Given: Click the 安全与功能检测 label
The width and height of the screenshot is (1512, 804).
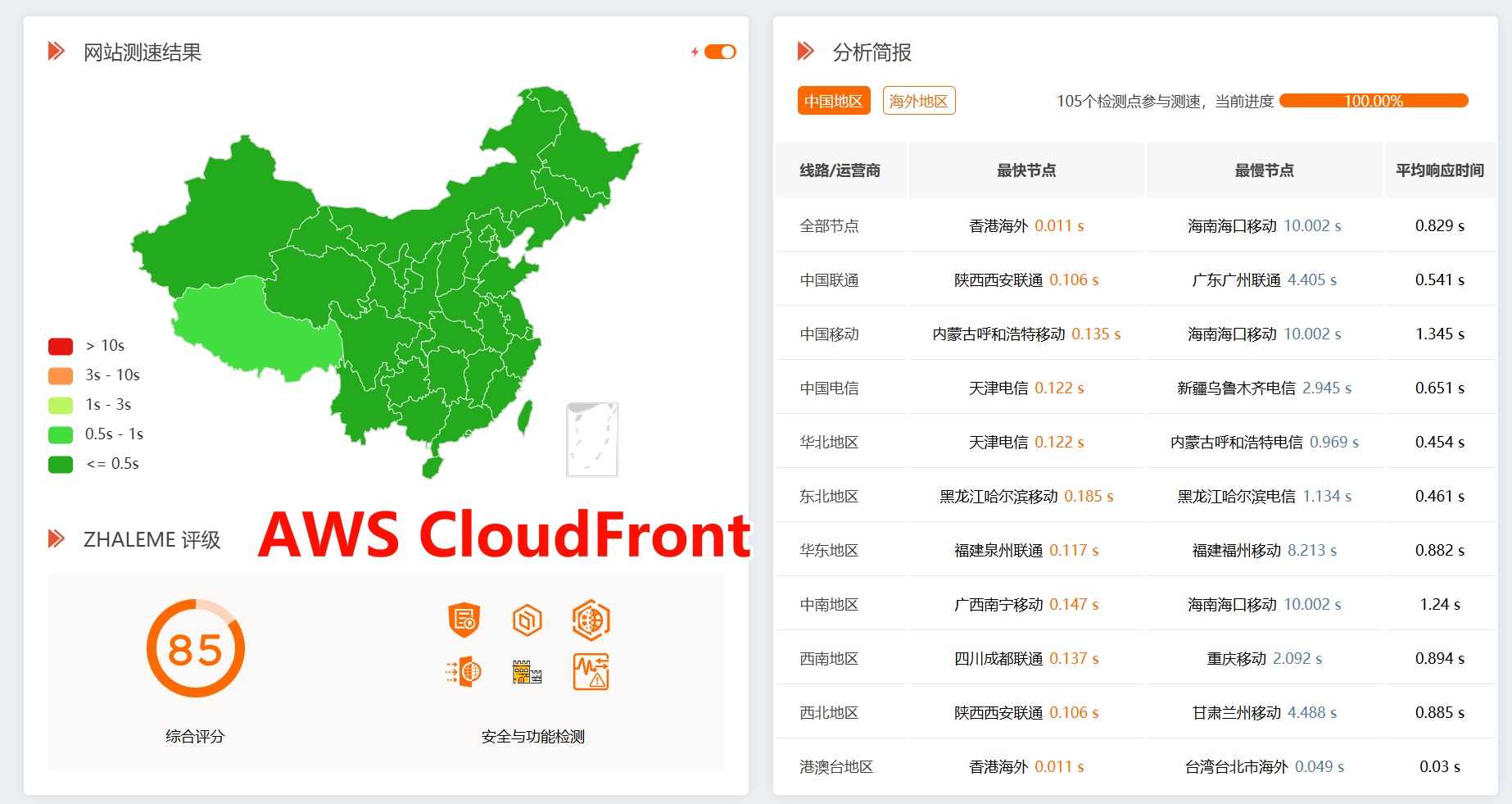Looking at the screenshot, I should click(x=533, y=736).
